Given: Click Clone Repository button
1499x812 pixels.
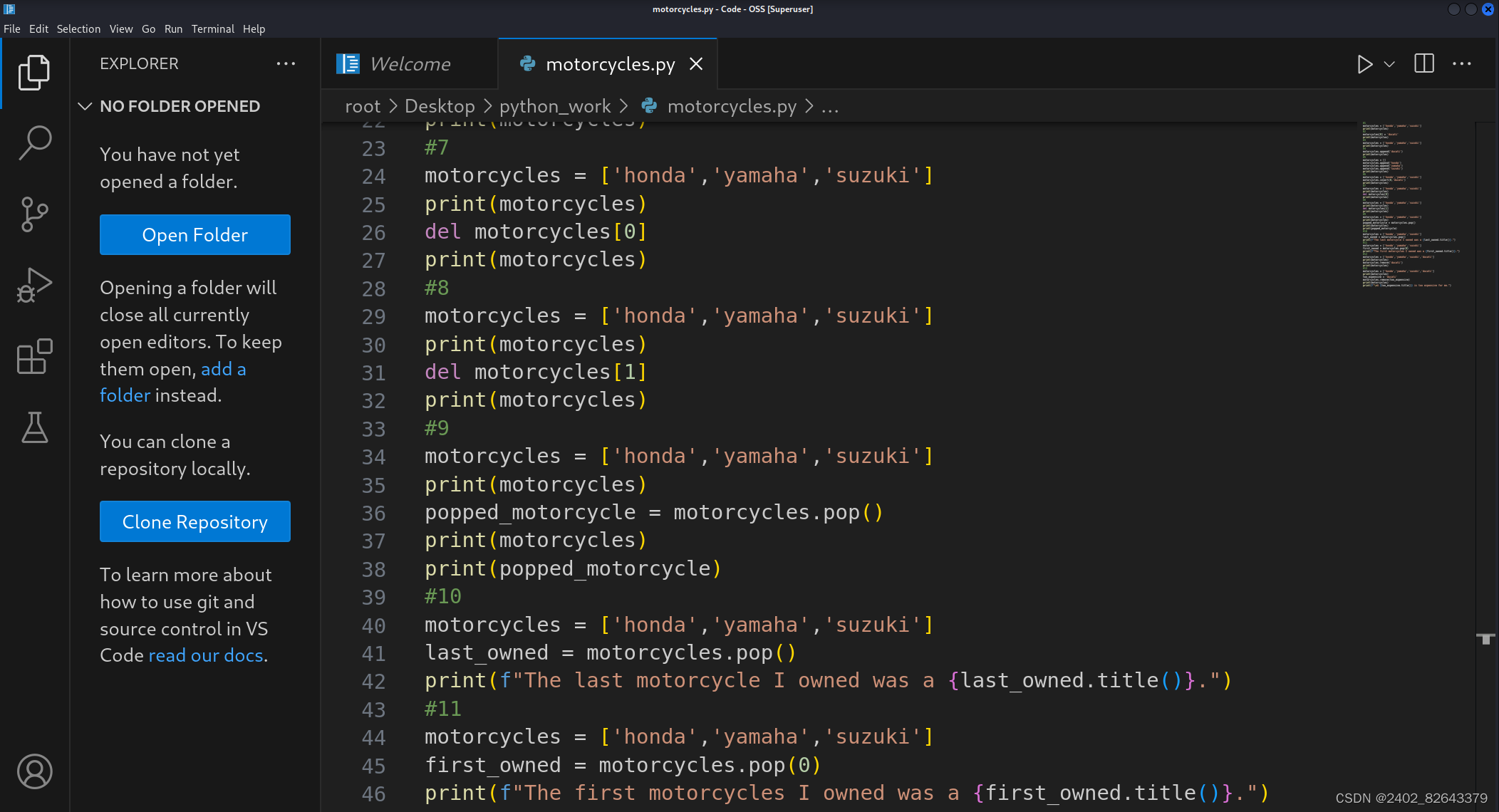Looking at the screenshot, I should tap(195, 521).
